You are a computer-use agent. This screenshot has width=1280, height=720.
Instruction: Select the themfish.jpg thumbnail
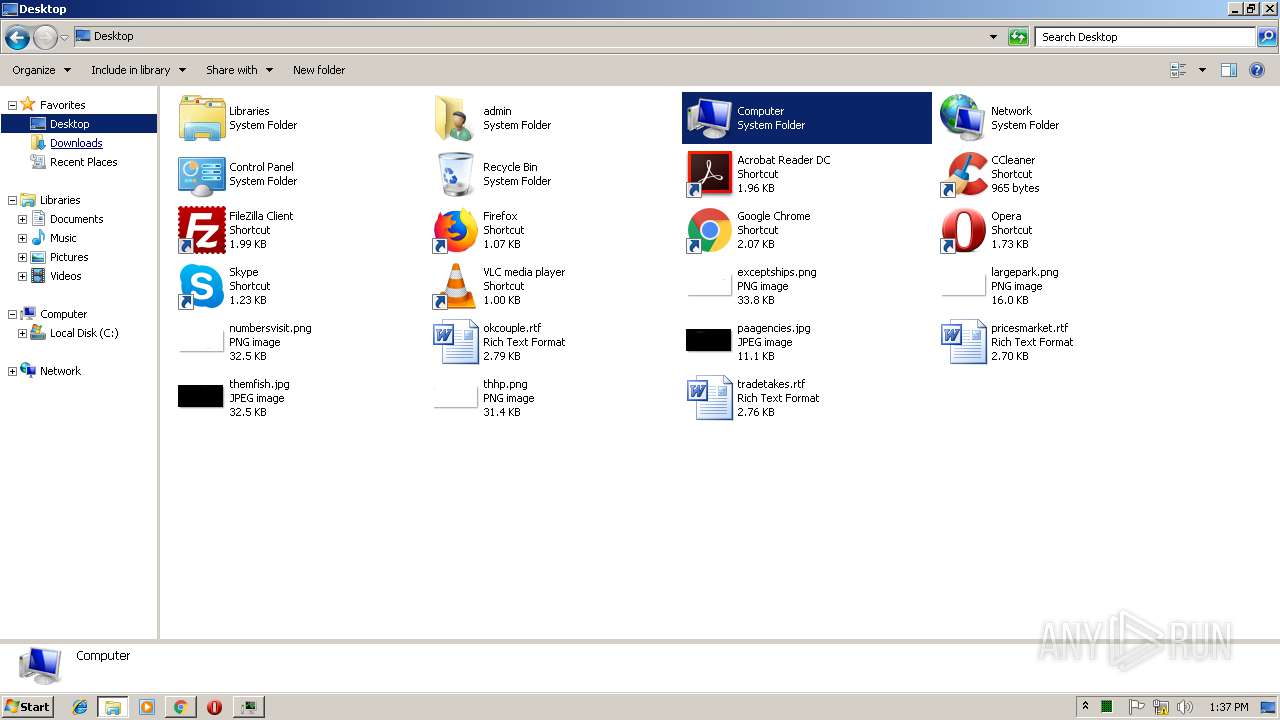point(201,396)
